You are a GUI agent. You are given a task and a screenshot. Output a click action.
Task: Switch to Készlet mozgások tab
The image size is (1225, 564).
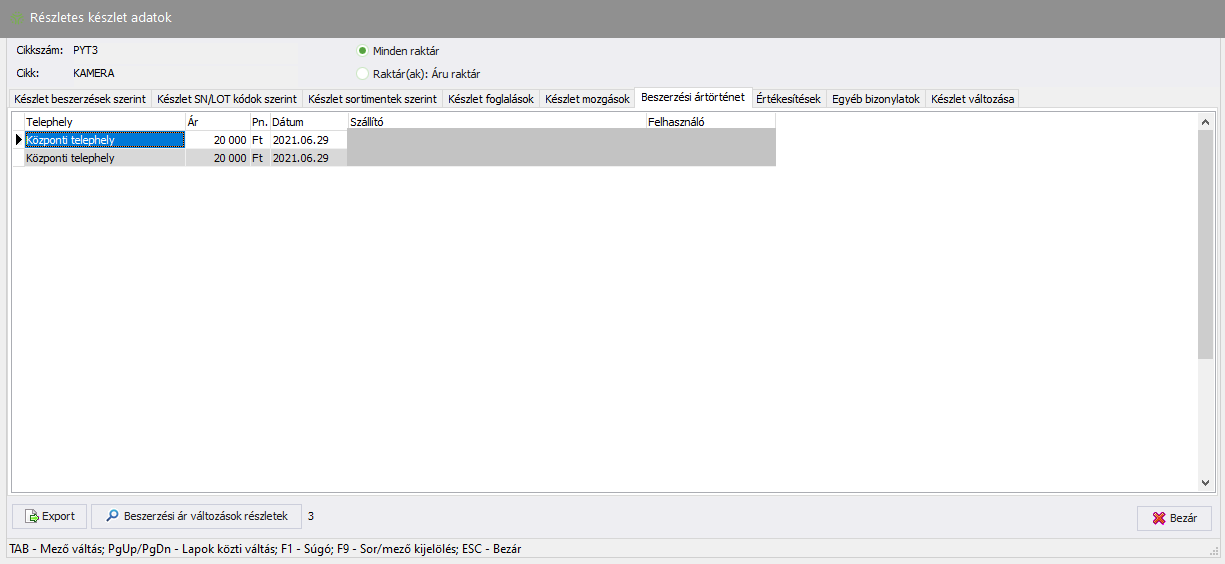click(587, 99)
